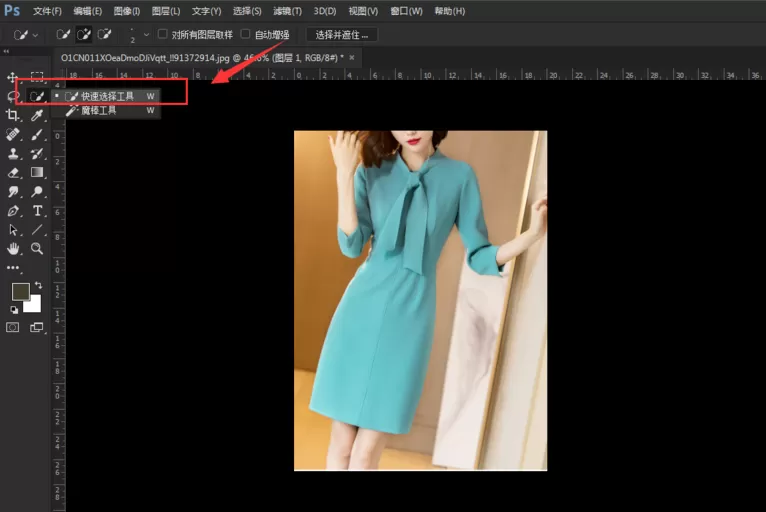
Task: Open the 滤镜(T) menu
Action: coord(287,11)
